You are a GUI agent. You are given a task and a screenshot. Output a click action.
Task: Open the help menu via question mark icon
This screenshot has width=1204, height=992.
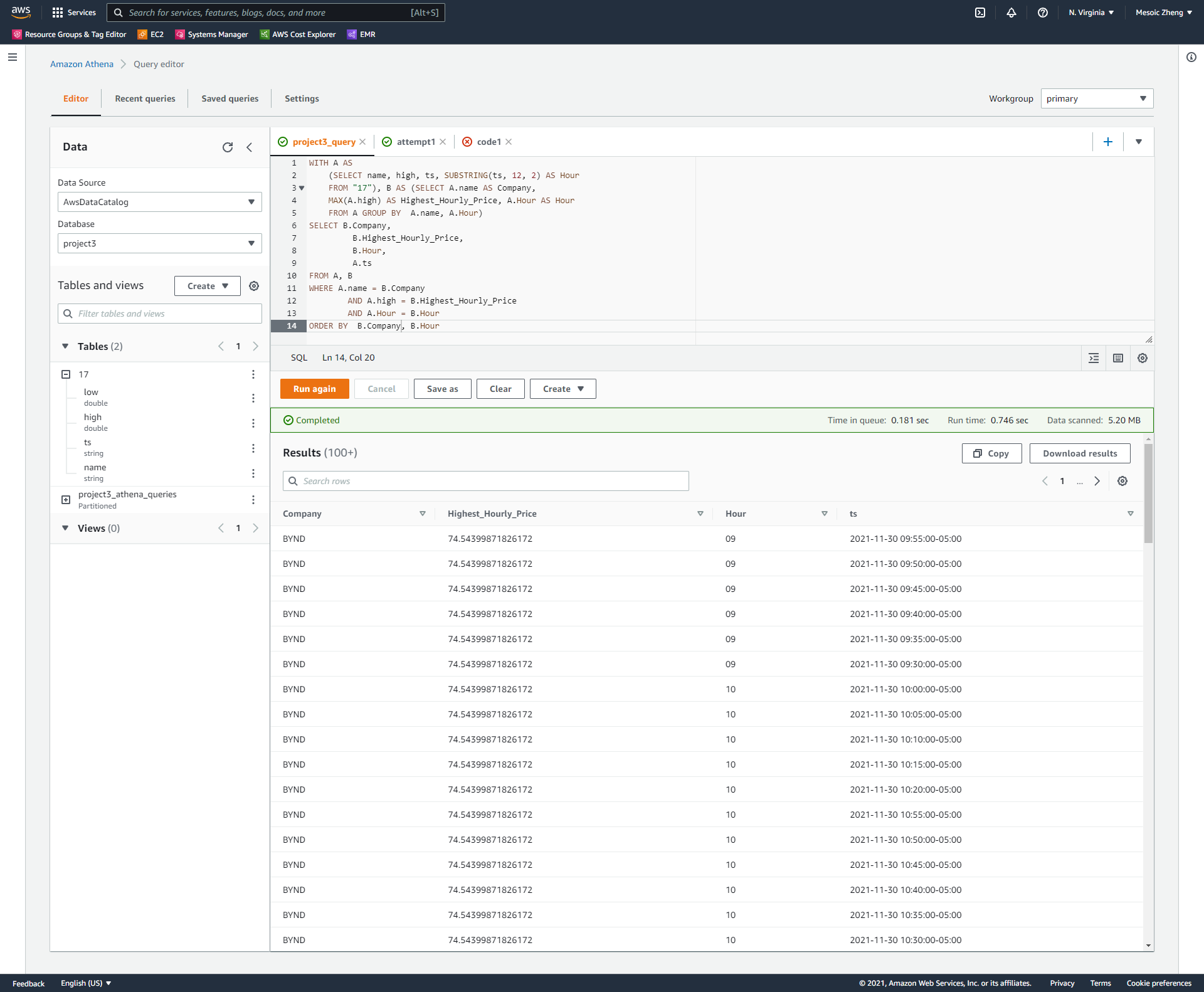[x=1042, y=12]
